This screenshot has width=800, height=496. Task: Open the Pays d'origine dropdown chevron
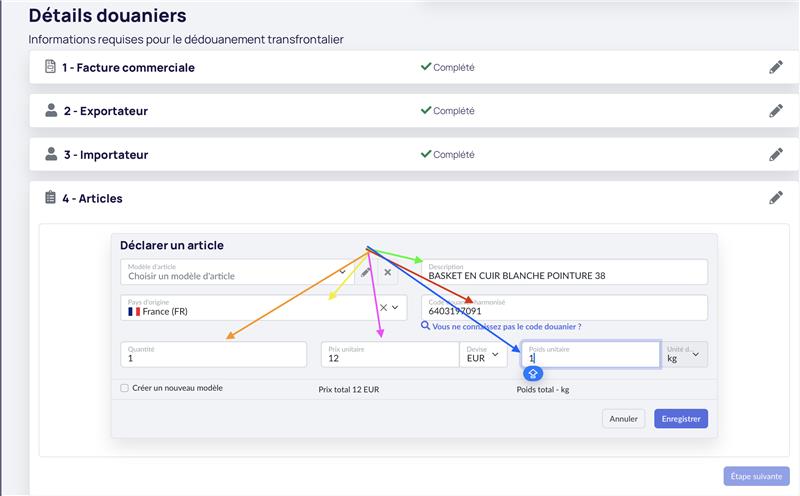[x=395, y=307]
